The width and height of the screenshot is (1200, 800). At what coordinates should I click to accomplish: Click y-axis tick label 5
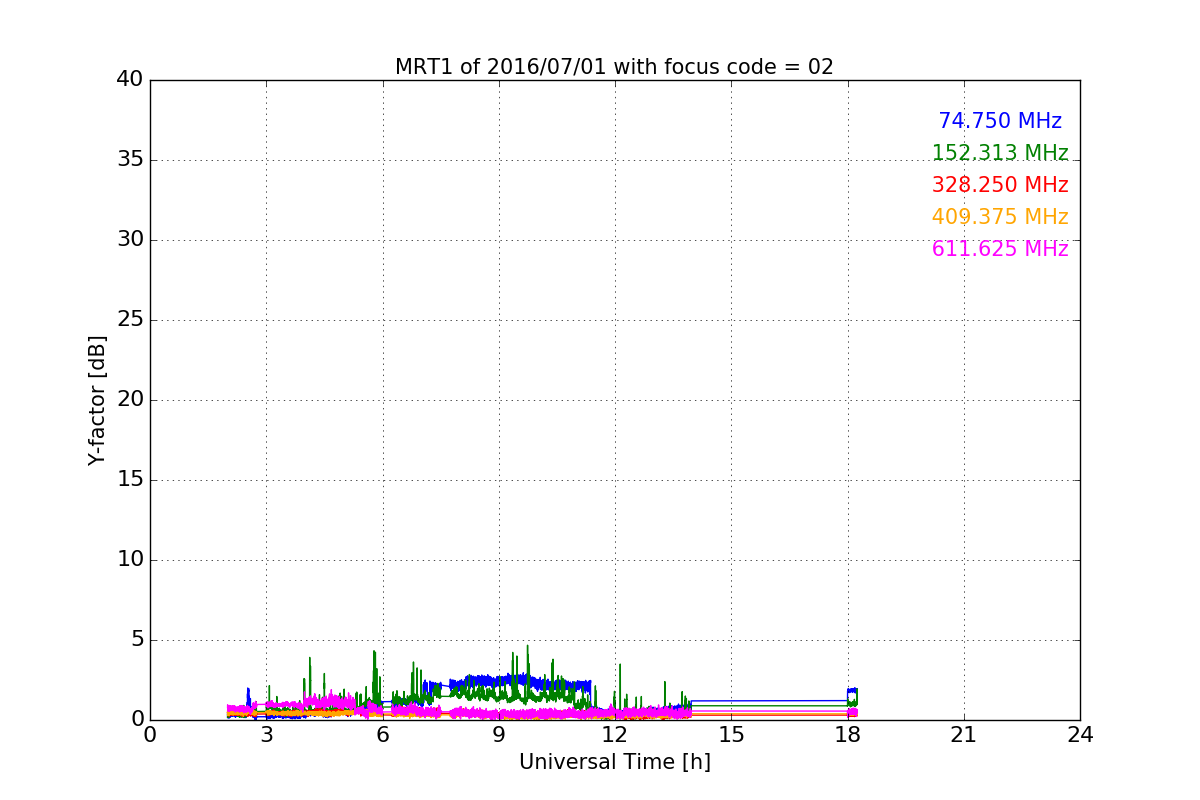point(136,640)
